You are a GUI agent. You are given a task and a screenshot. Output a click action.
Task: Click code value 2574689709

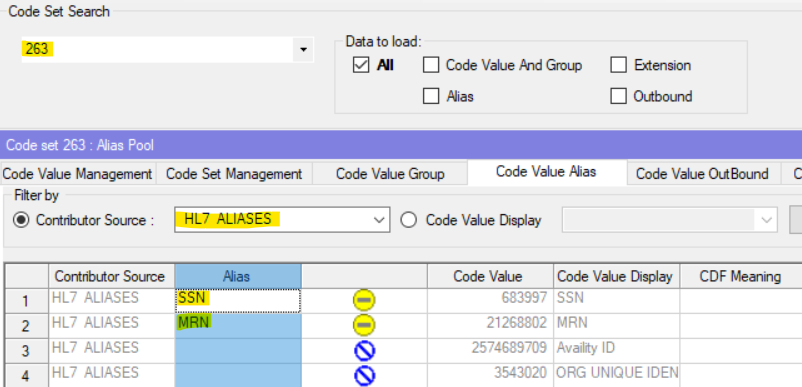tap(490, 351)
